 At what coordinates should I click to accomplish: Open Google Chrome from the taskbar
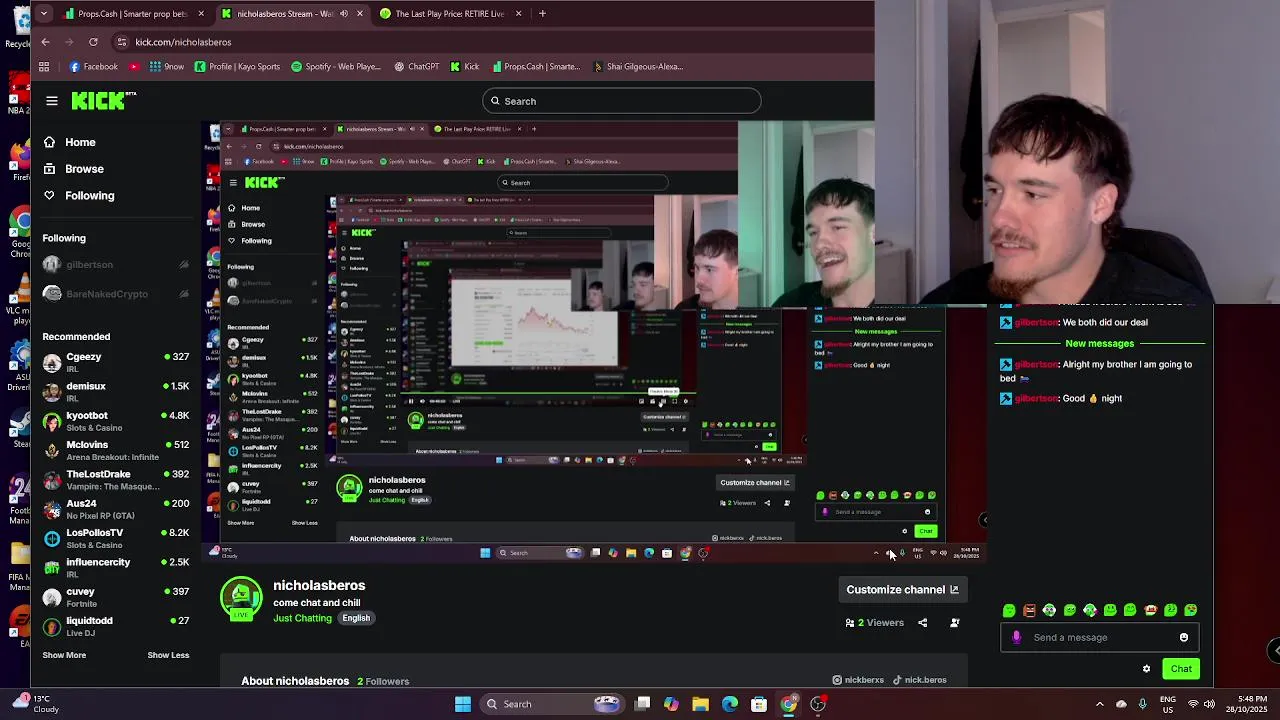click(x=789, y=704)
